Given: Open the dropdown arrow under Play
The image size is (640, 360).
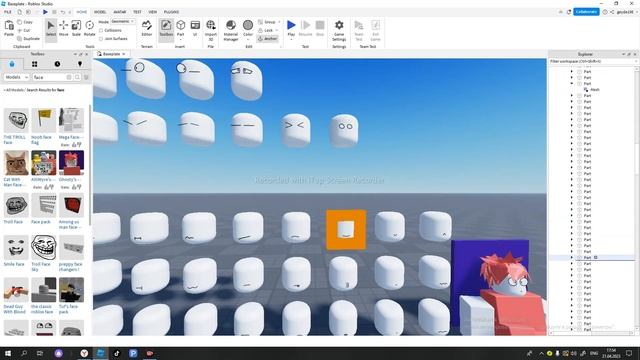Looking at the screenshot, I should pos(291,40).
